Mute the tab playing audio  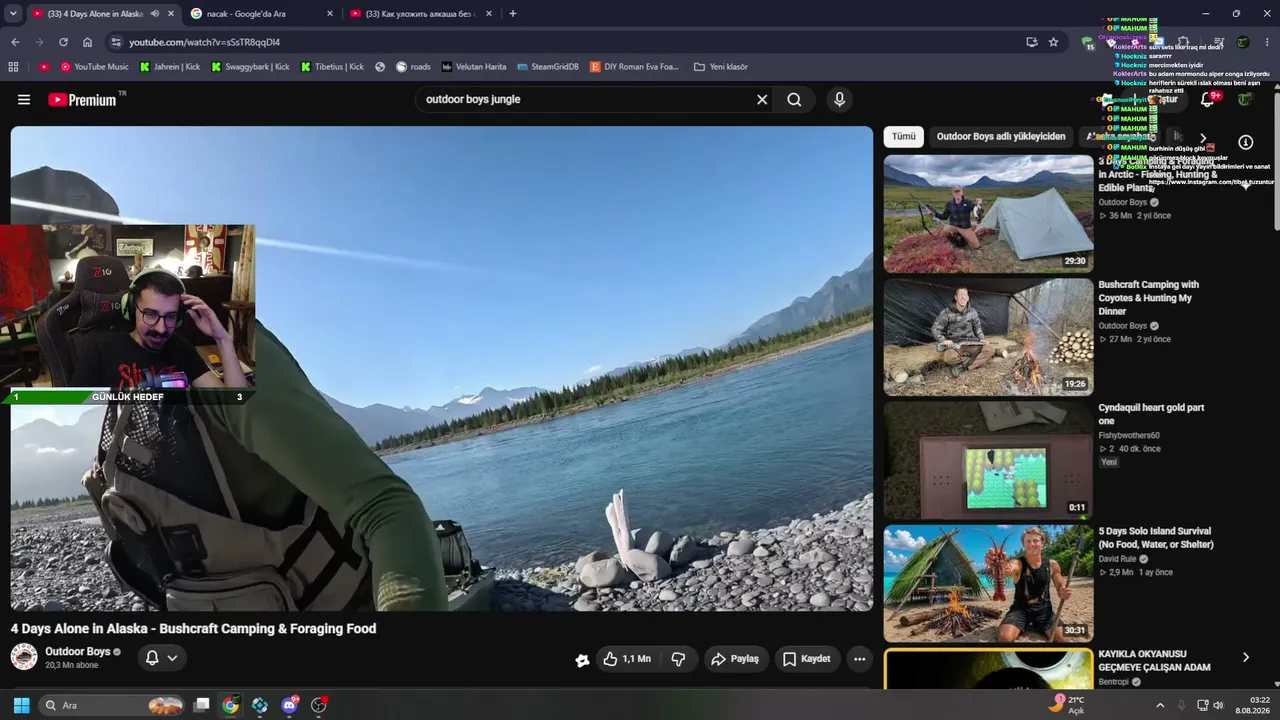click(x=154, y=14)
